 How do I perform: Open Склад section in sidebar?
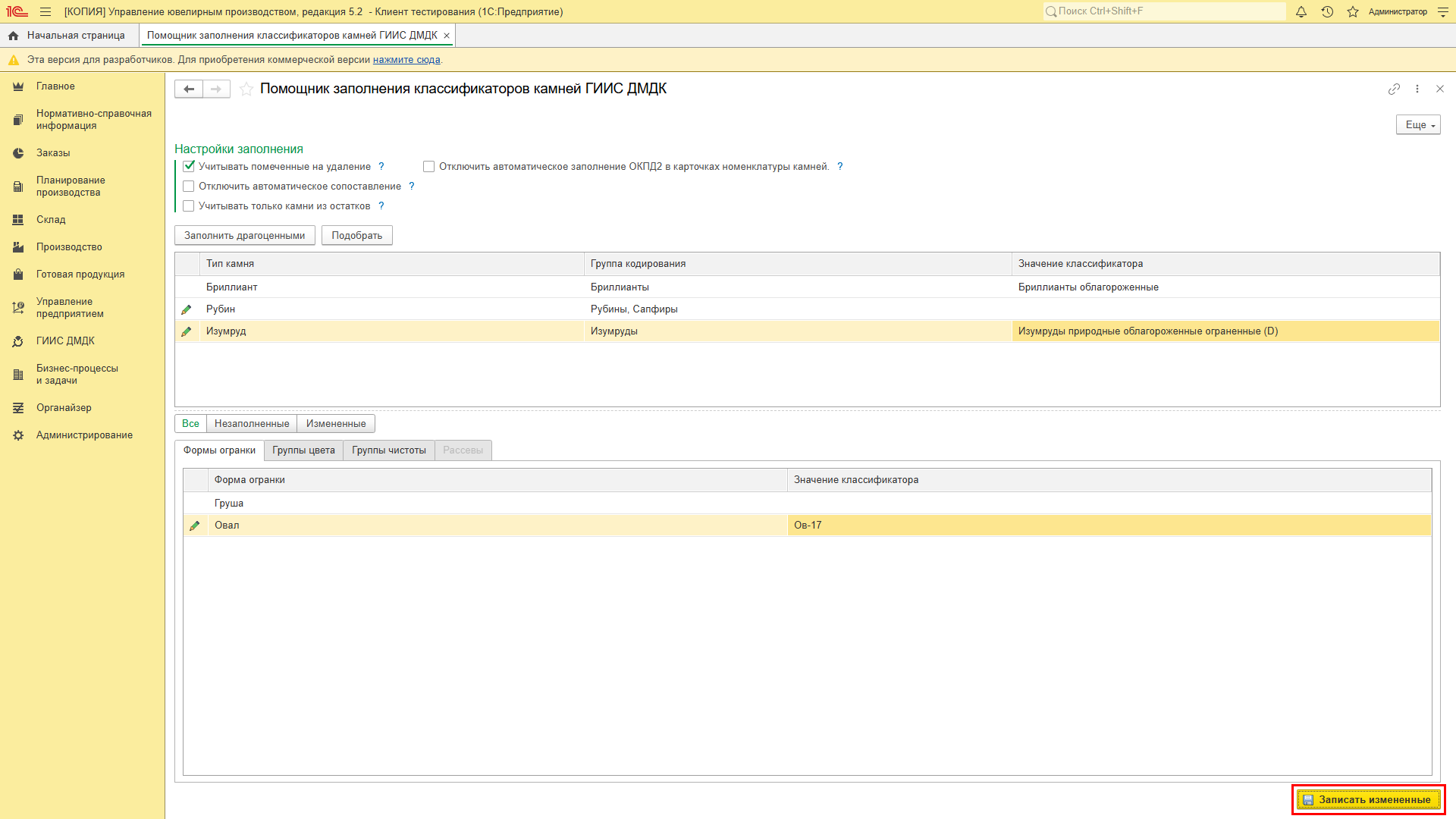click(51, 220)
